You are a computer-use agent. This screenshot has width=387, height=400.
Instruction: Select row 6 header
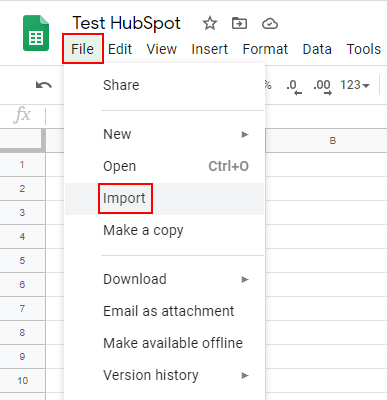[22, 285]
